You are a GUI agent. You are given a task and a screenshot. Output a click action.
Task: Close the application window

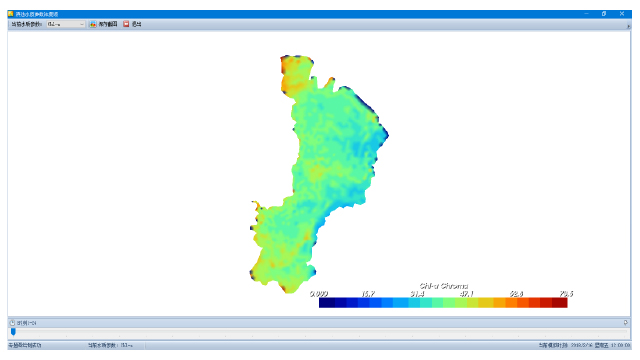coord(622,14)
